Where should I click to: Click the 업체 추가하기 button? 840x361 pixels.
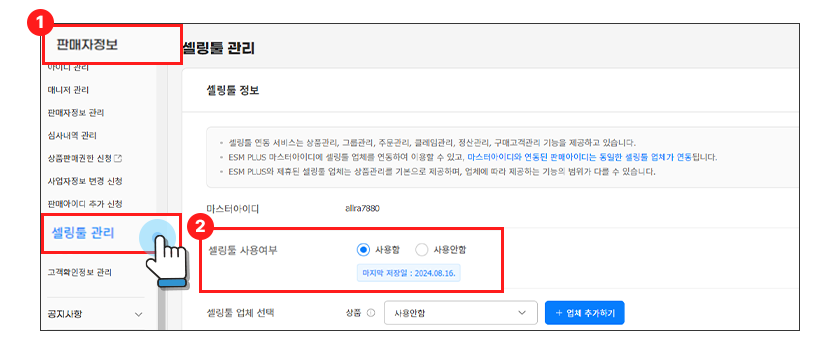(x=584, y=313)
